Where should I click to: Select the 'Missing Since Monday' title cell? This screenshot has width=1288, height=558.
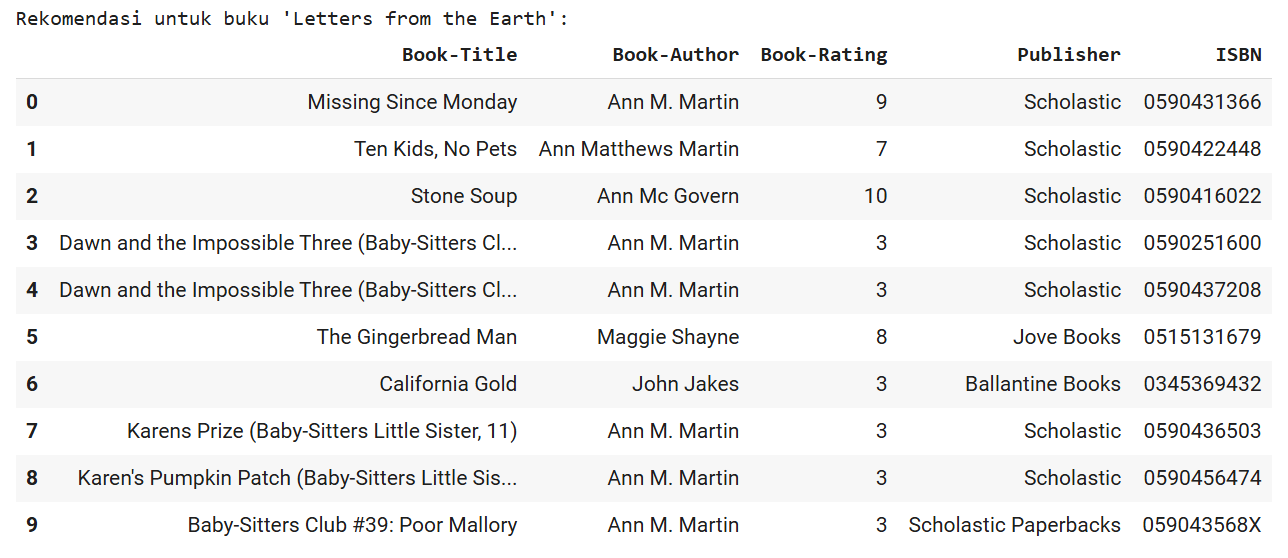click(412, 102)
